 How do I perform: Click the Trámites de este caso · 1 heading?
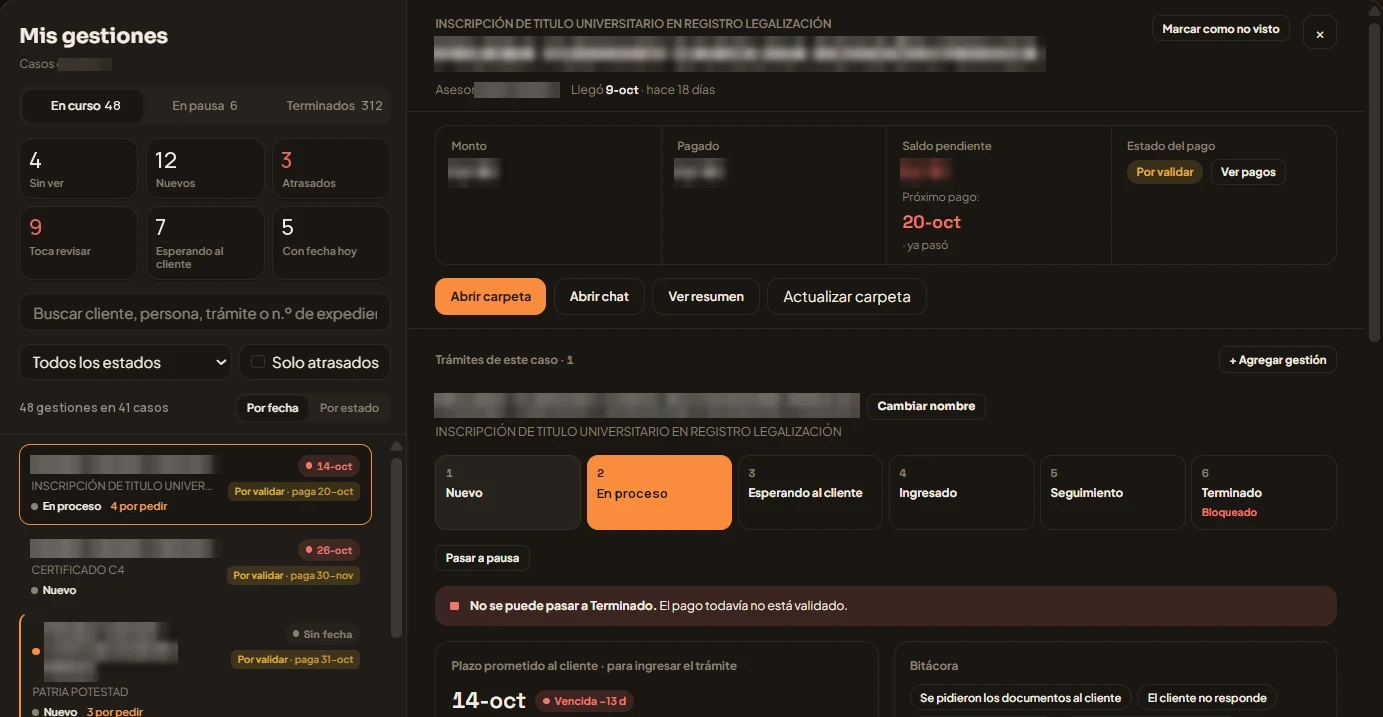pyautogui.click(x=504, y=360)
